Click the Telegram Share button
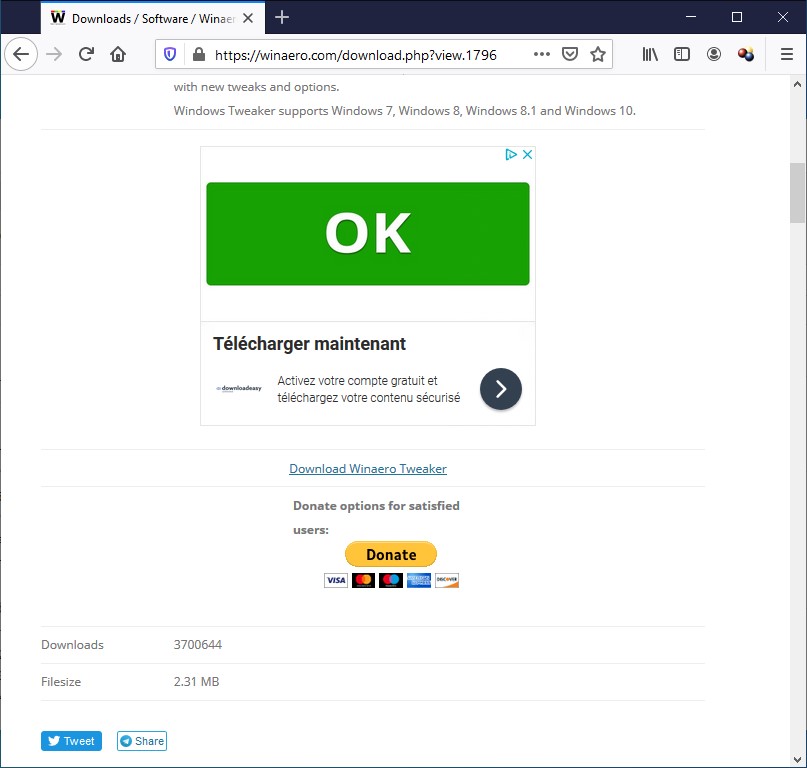This screenshot has width=807, height=768. [142, 741]
